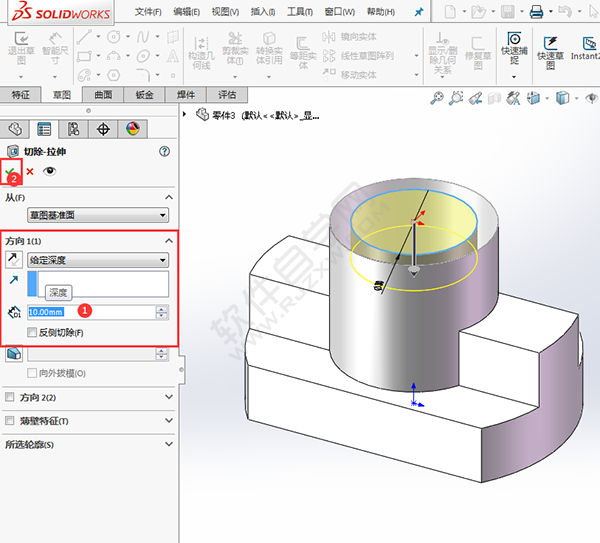
Task: Open the View (视图) menu
Action: pyautogui.click(x=225, y=12)
